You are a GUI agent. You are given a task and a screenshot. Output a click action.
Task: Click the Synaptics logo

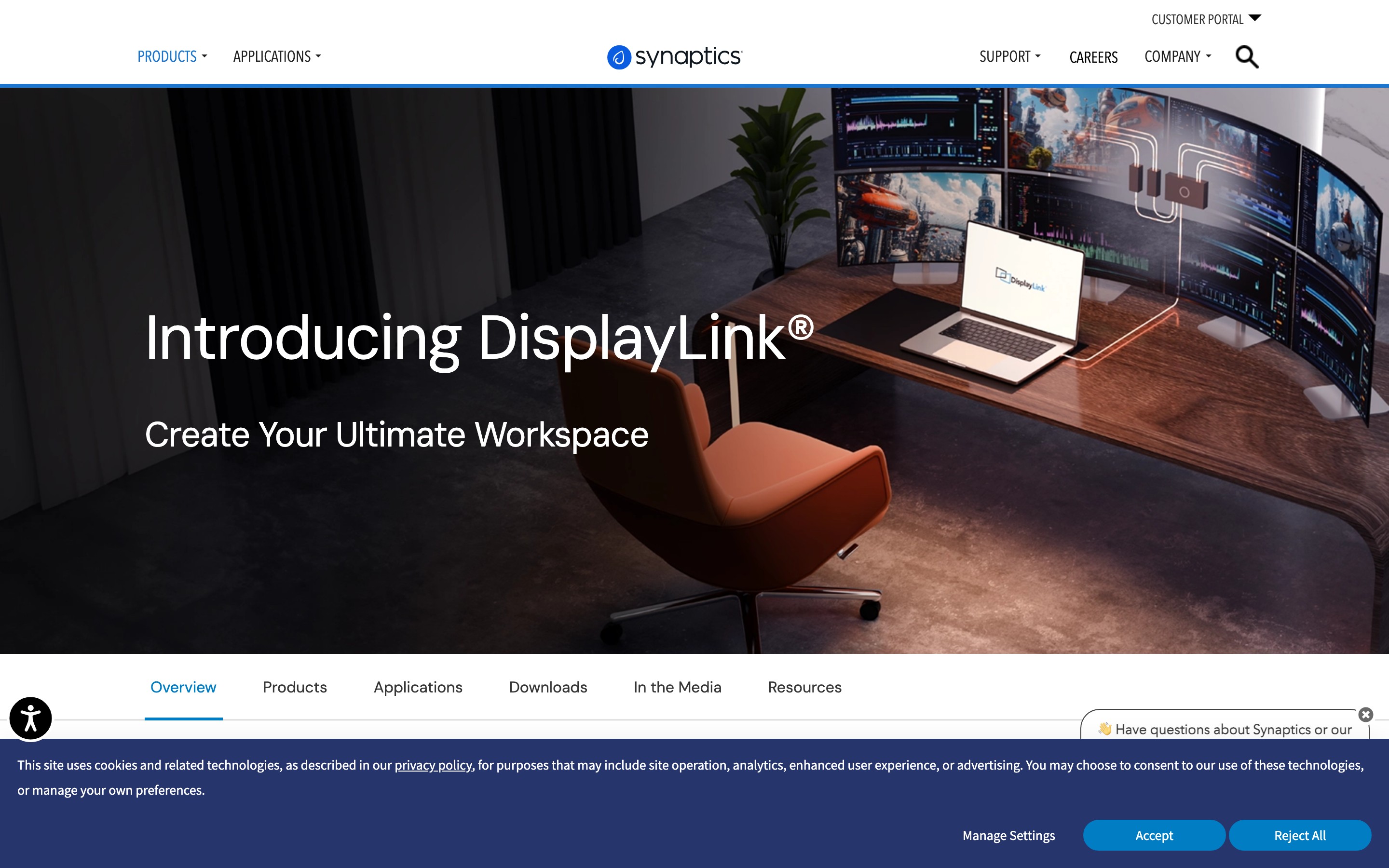675,57
